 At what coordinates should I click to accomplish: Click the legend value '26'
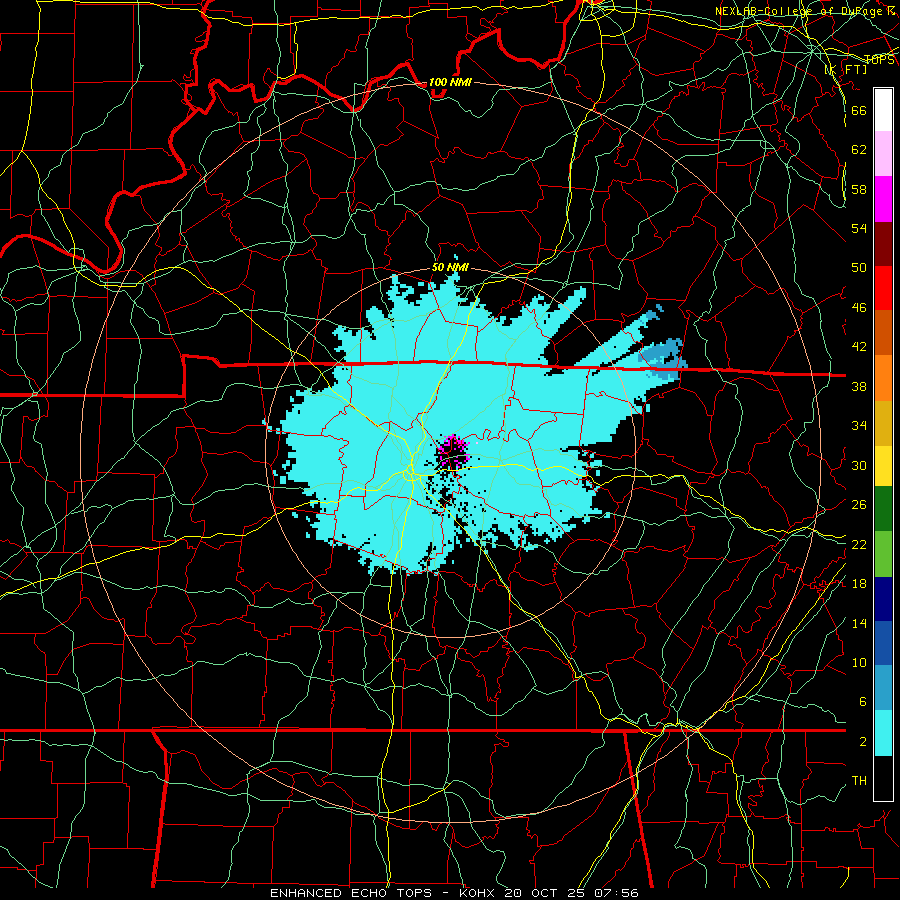click(859, 505)
